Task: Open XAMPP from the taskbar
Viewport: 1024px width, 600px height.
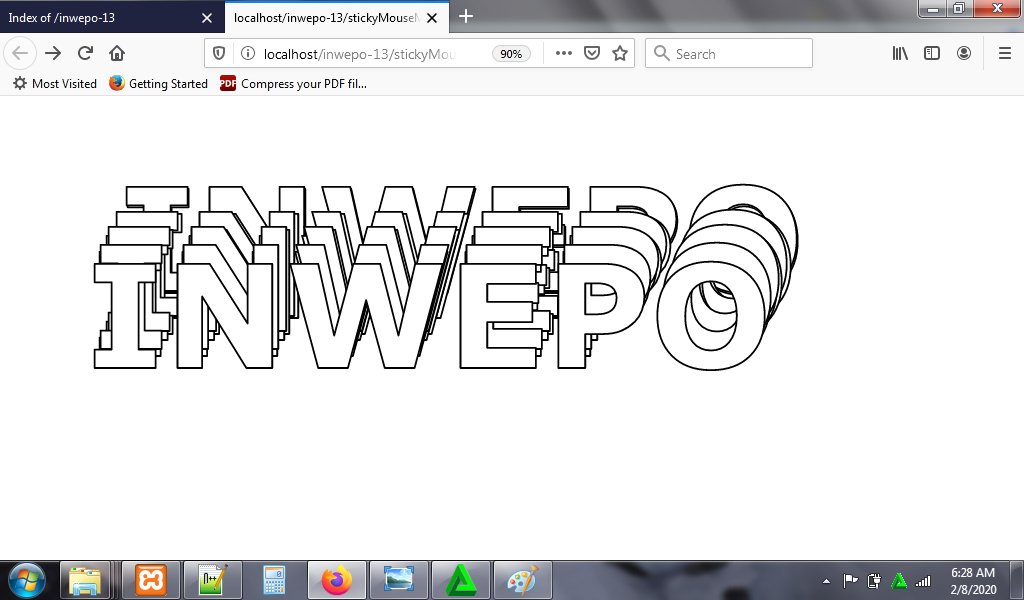Action: point(151,580)
